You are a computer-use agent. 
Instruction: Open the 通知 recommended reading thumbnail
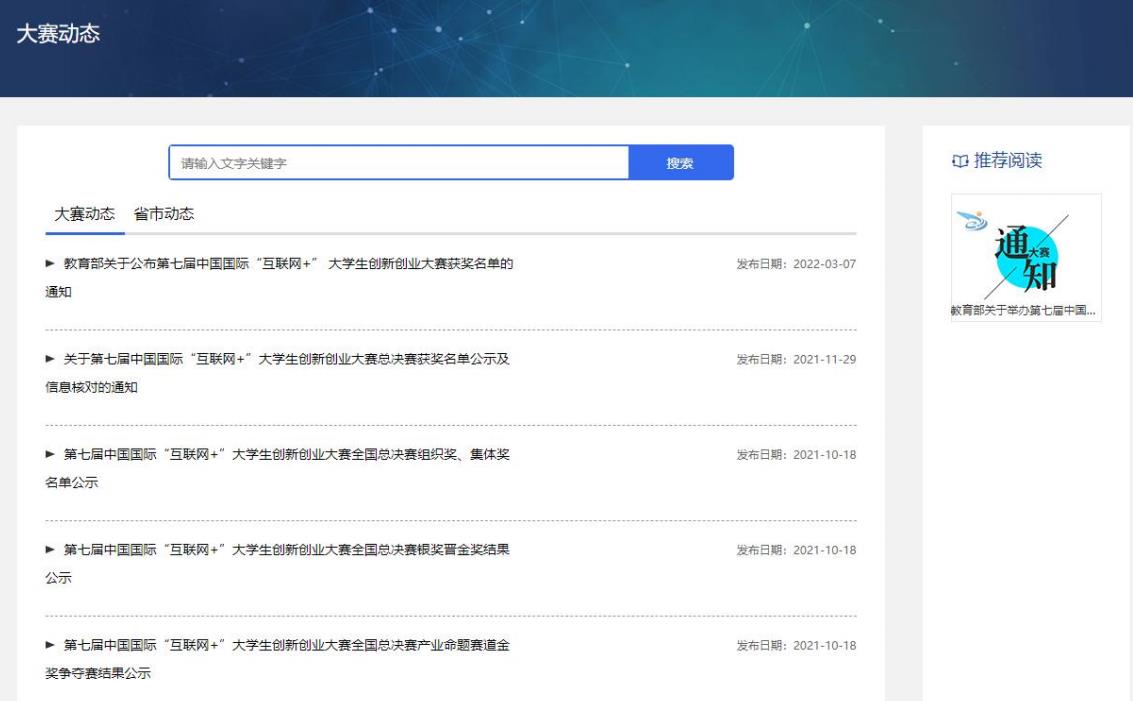click(1025, 248)
